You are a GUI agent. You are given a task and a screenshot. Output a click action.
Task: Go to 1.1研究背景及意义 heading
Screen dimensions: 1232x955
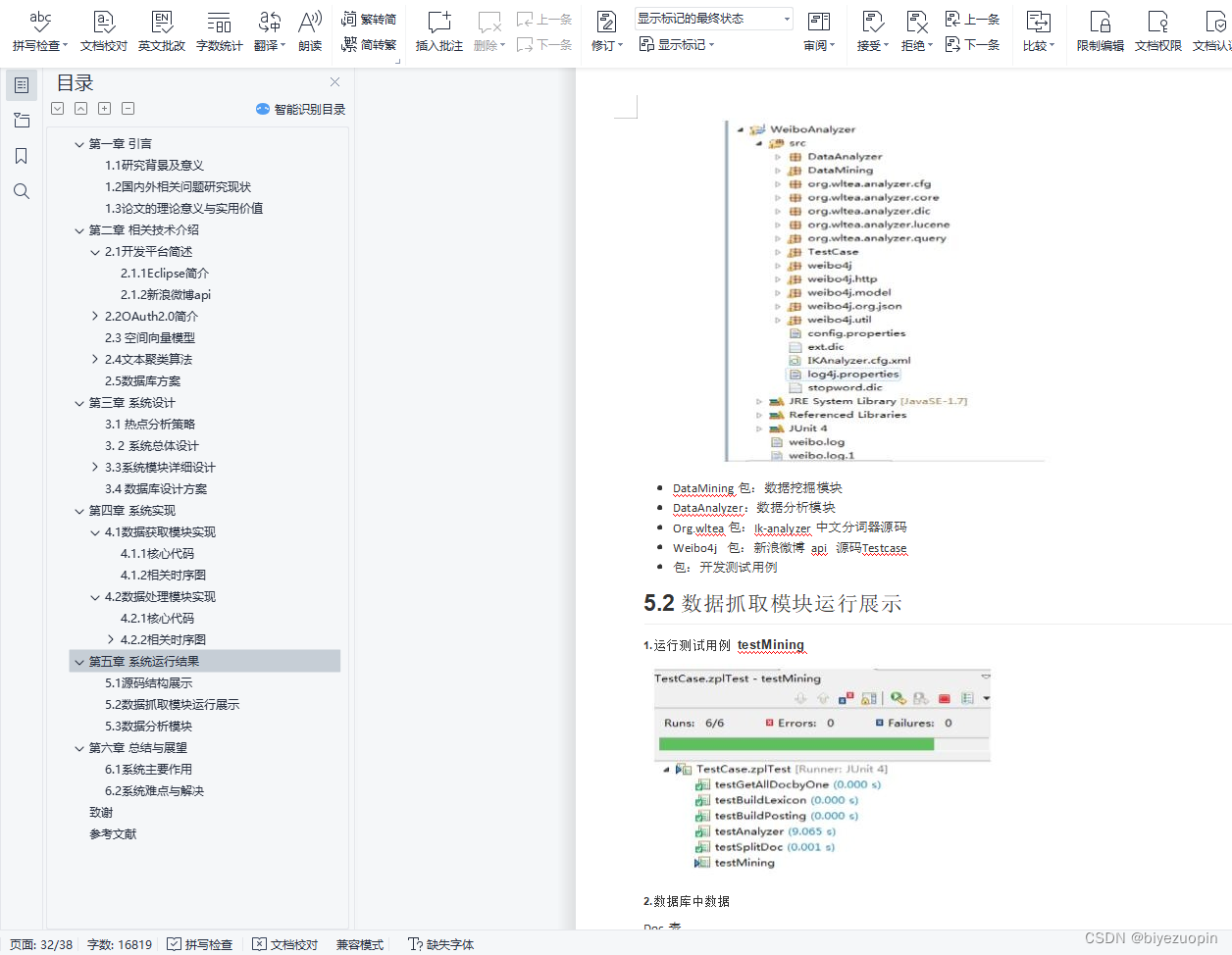[x=155, y=166]
